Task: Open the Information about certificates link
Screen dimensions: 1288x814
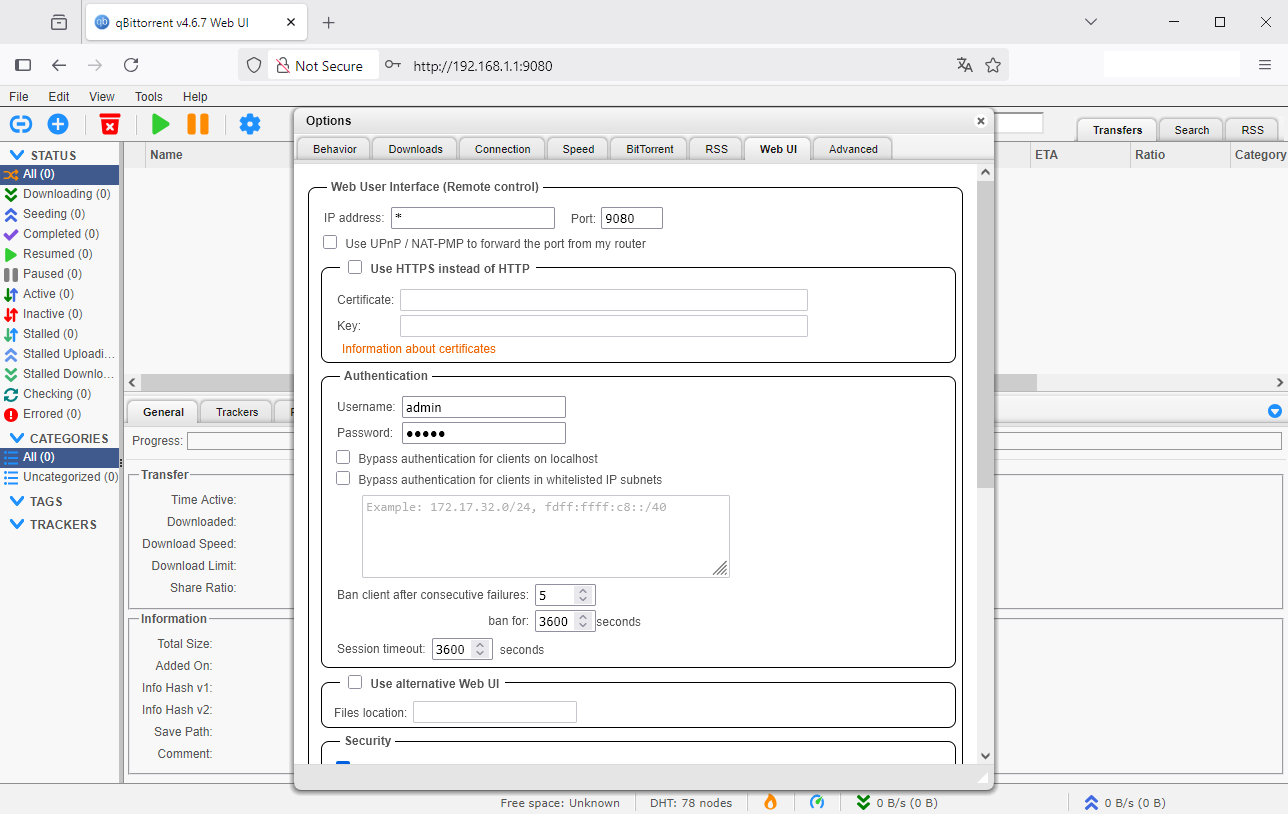Action: click(418, 349)
